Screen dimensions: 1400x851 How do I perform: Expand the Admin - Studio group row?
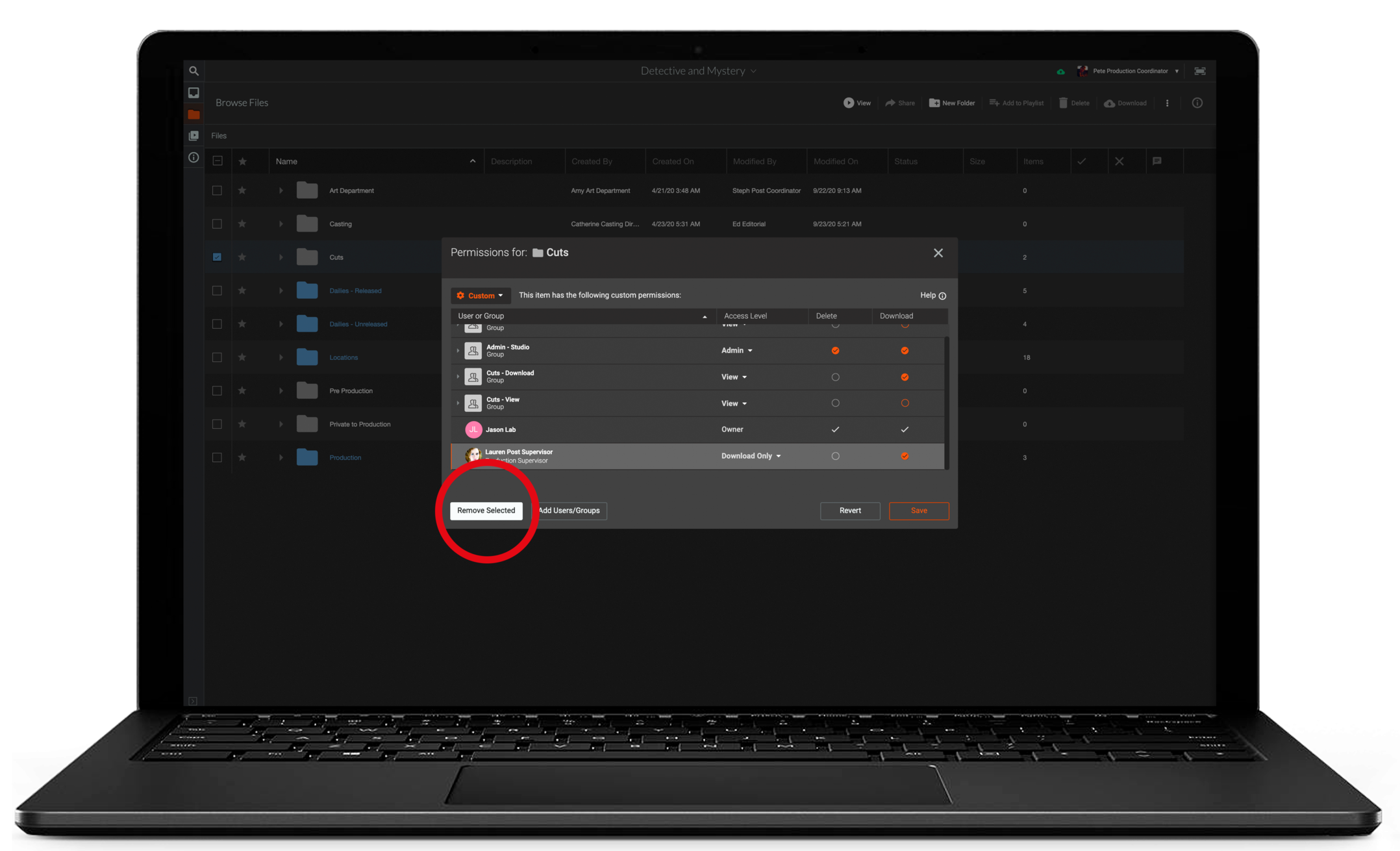(458, 350)
